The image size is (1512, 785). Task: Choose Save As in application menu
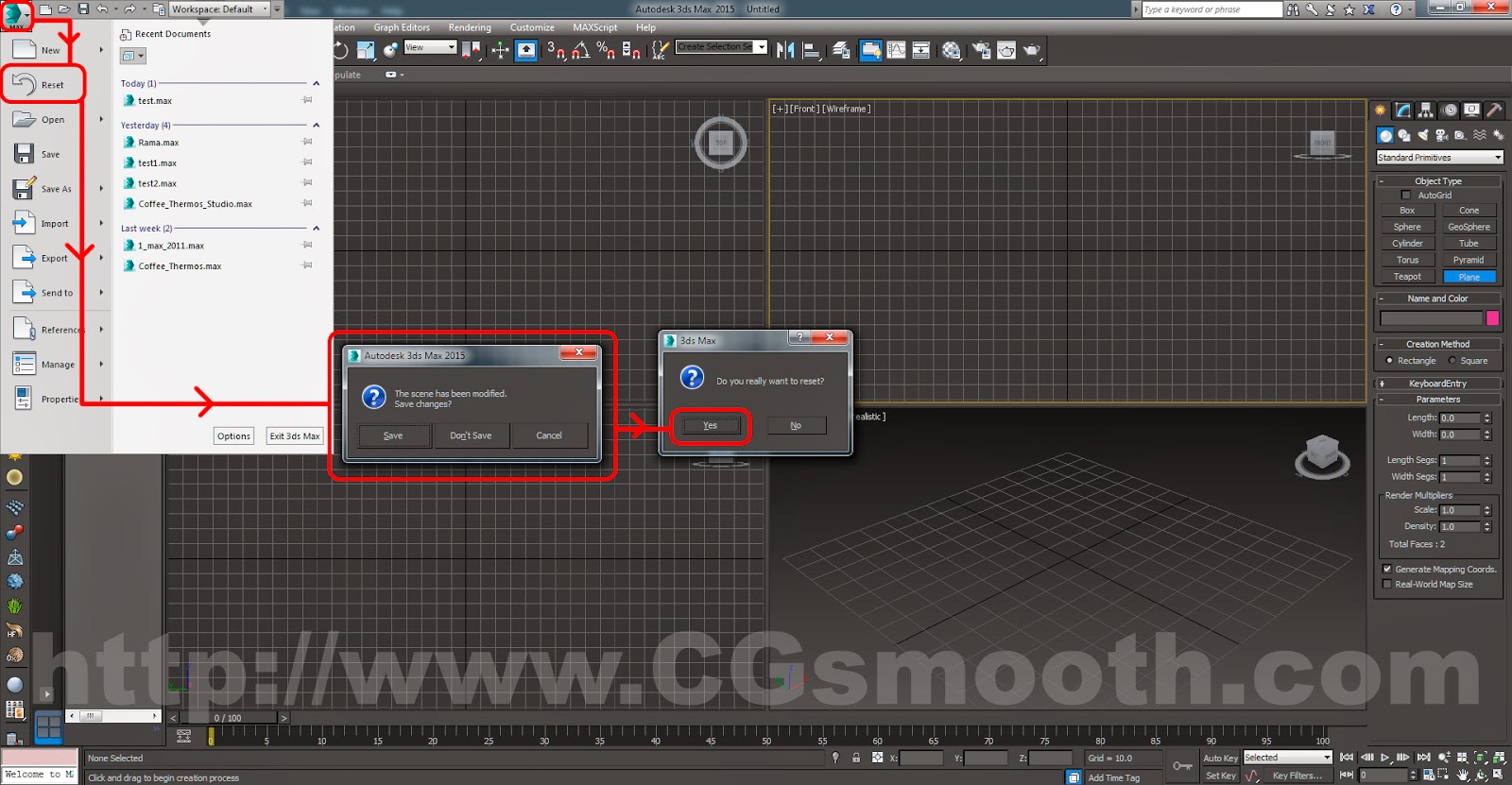coord(56,189)
